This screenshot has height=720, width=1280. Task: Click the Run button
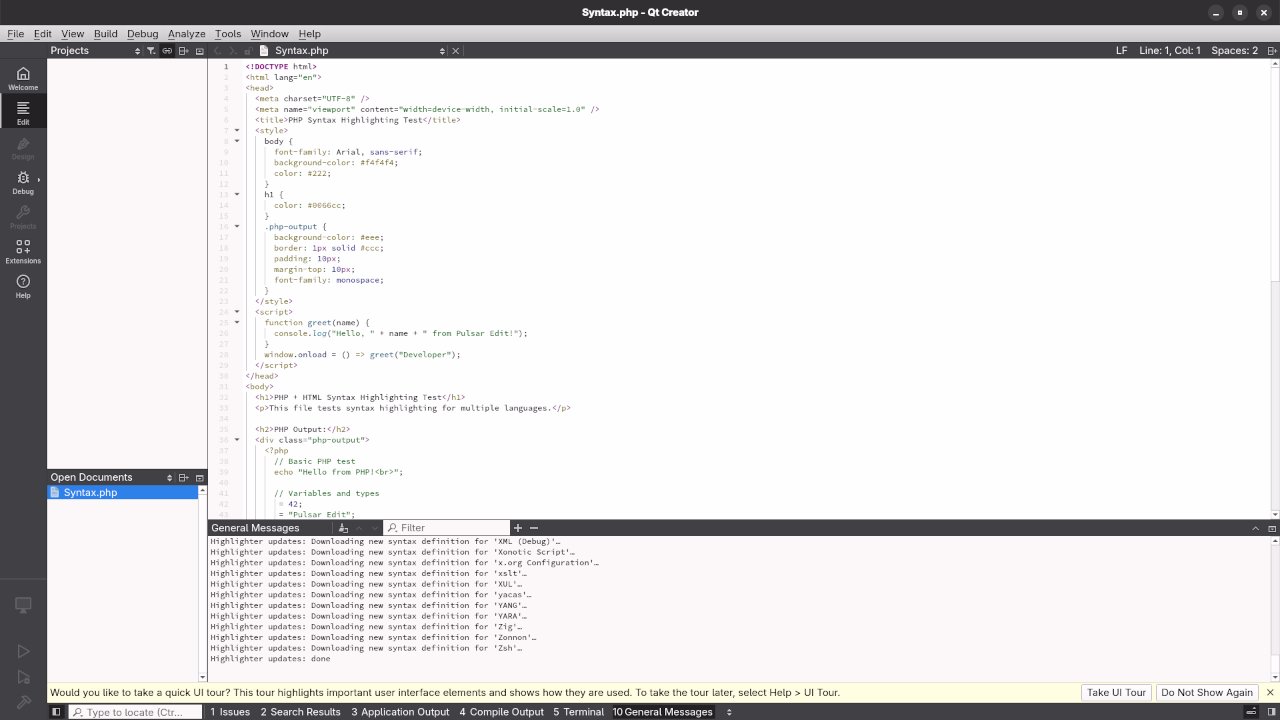pyautogui.click(x=23, y=651)
